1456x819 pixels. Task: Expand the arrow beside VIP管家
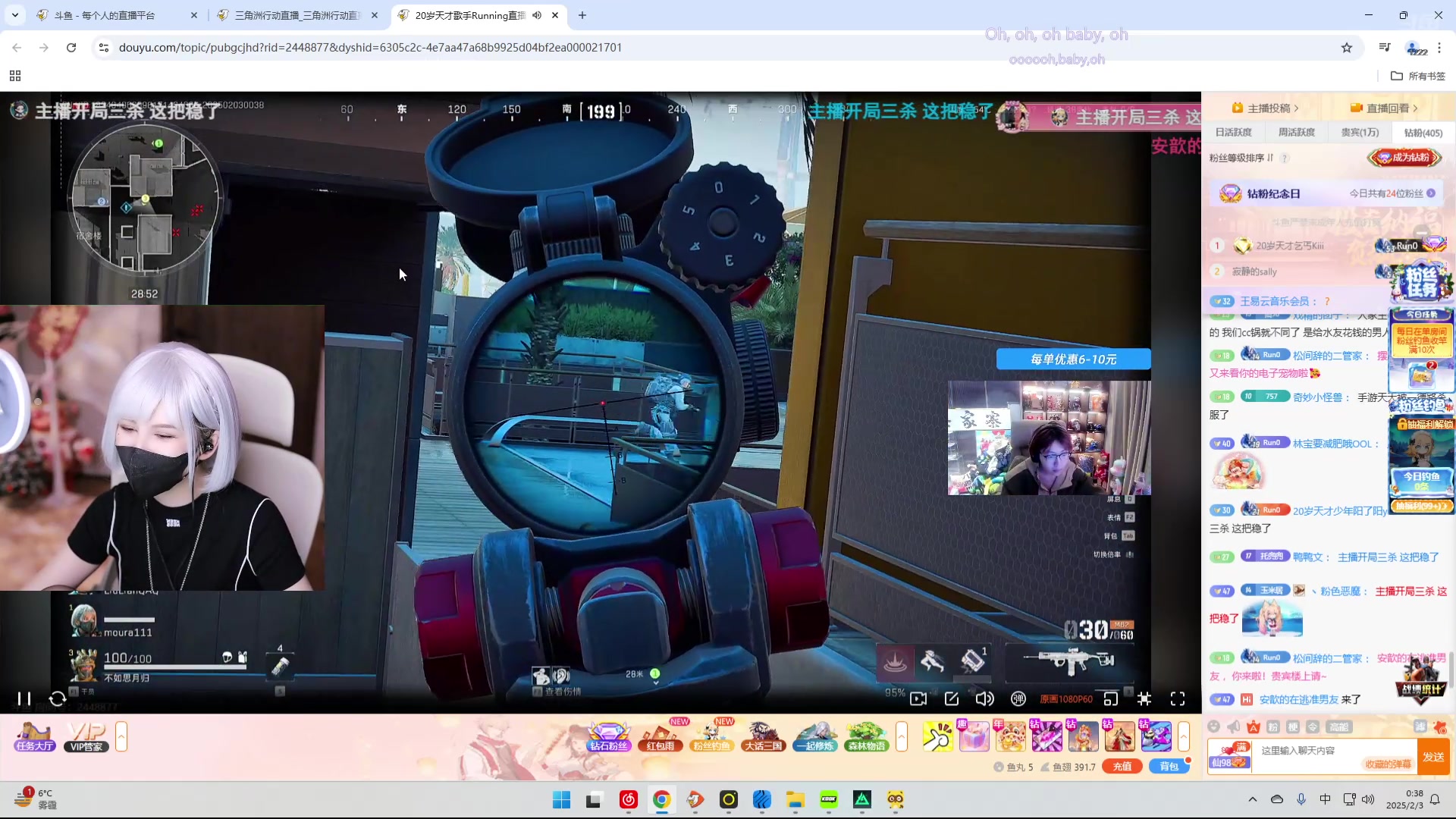(121, 736)
